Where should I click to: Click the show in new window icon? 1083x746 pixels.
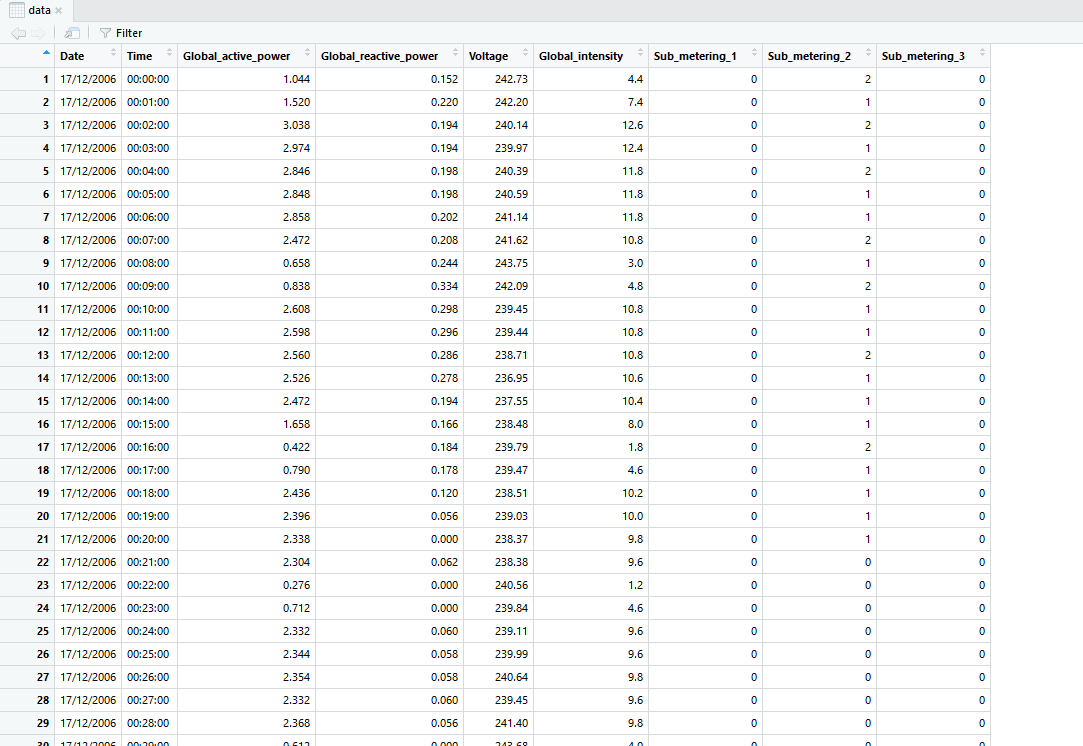coord(72,33)
